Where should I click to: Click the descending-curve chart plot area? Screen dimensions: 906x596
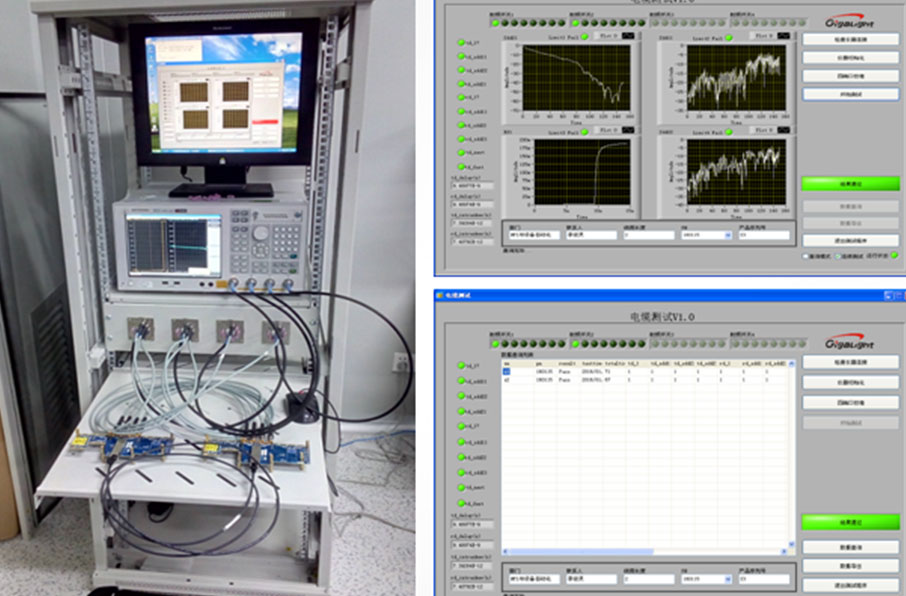(576, 78)
